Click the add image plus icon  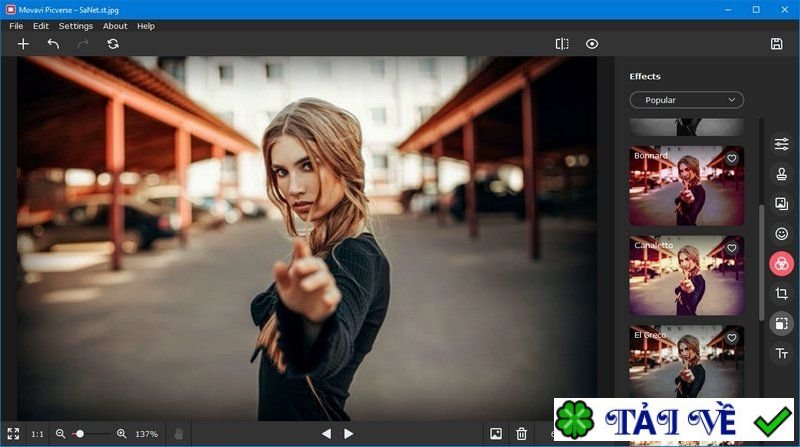tap(23, 44)
